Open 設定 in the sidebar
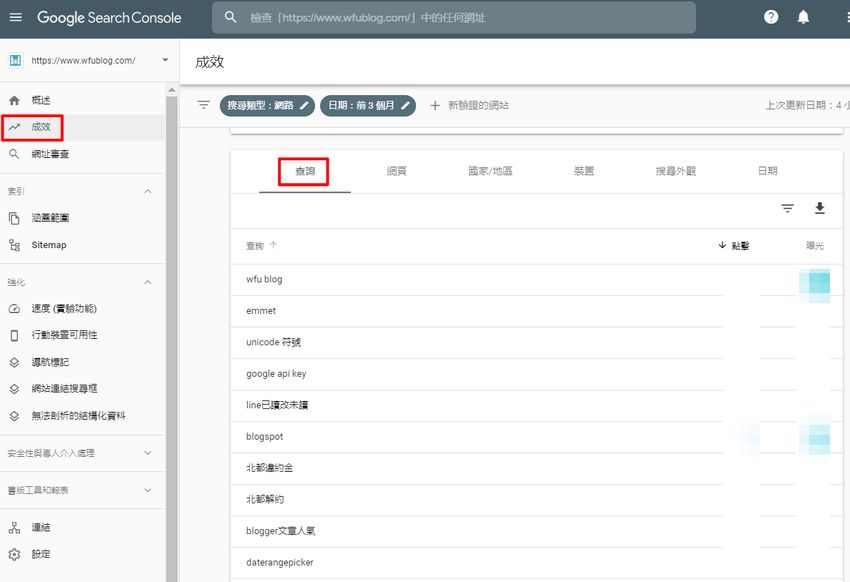Image resolution: width=850 pixels, height=582 pixels. pyautogui.click(x=82, y=554)
